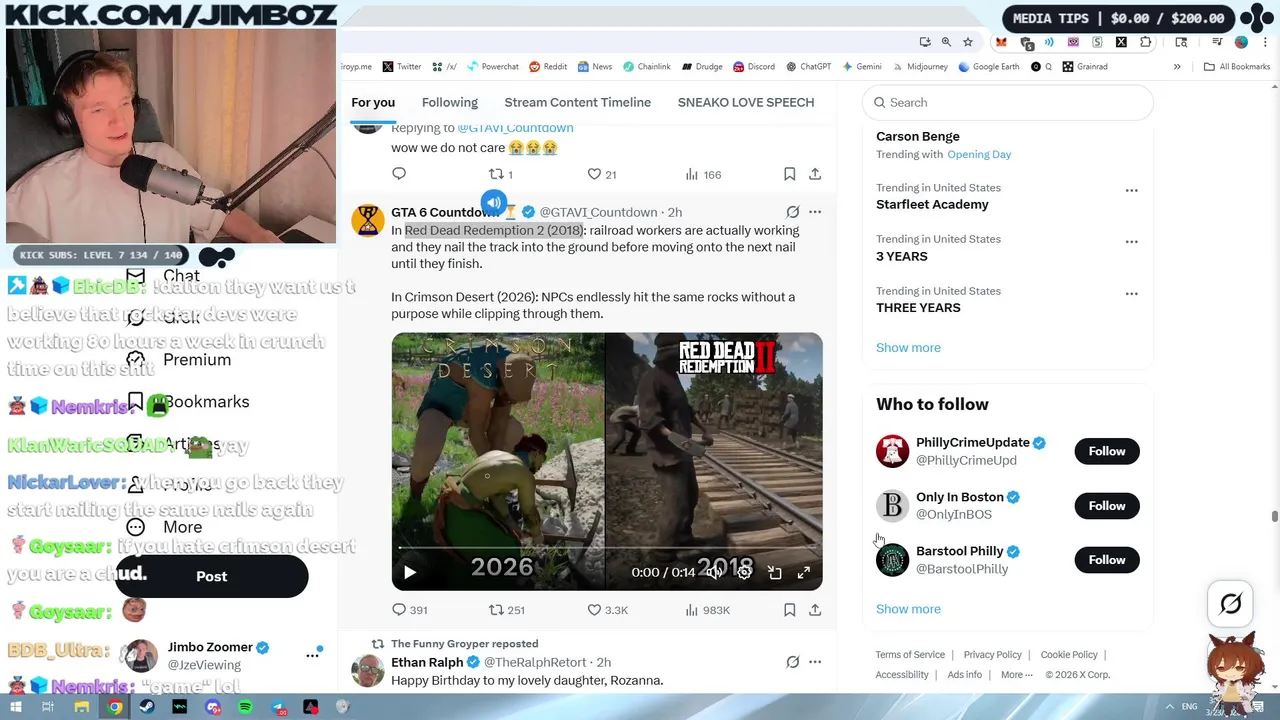The width and height of the screenshot is (1280, 720).
Task: Follow Only In Boston
Action: click(x=1107, y=506)
